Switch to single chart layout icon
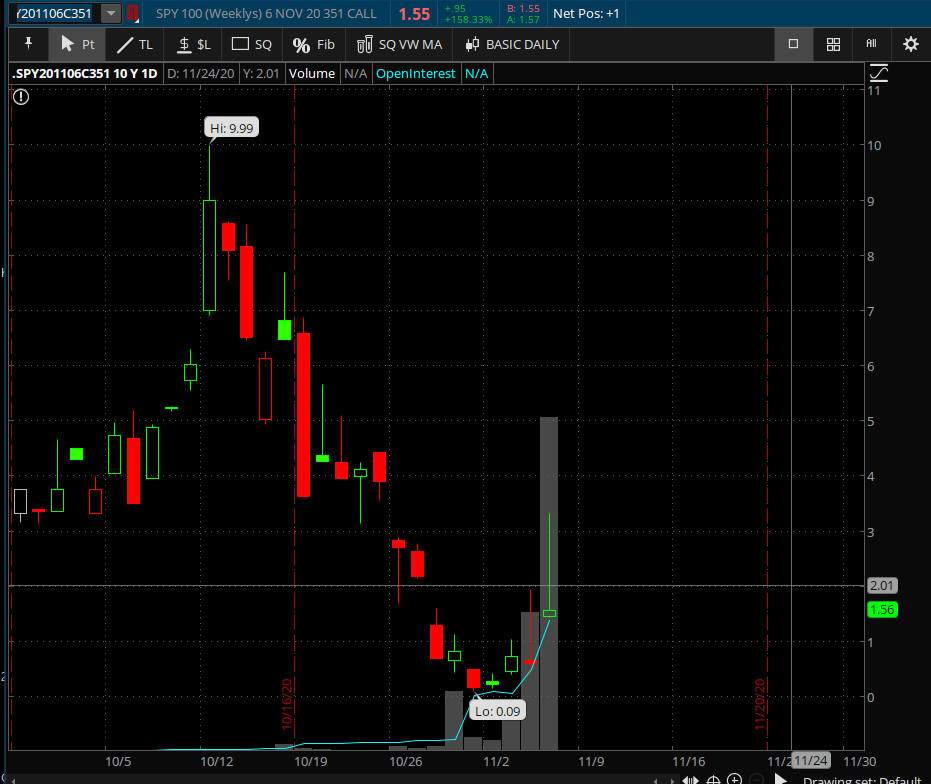Image resolution: width=931 pixels, height=784 pixels. (793, 44)
